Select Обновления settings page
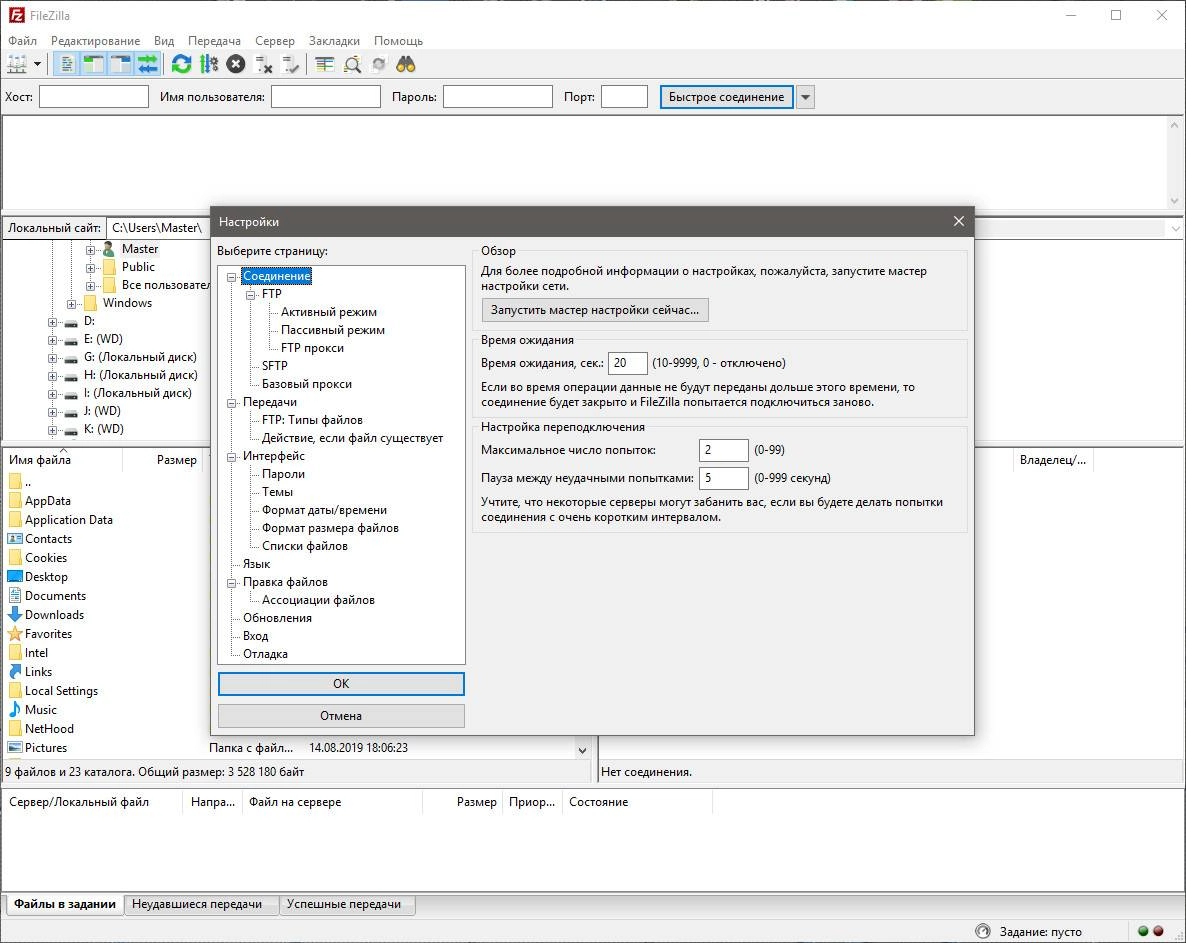The height and width of the screenshot is (943, 1186). tap(277, 618)
